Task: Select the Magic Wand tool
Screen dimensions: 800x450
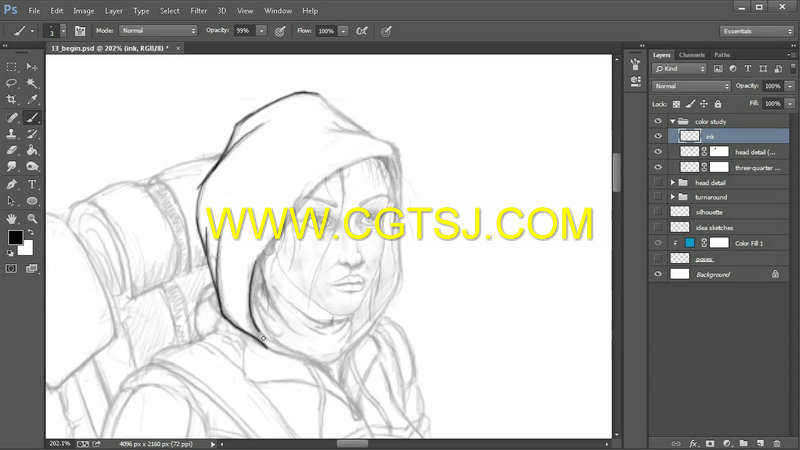Action: (32, 83)
